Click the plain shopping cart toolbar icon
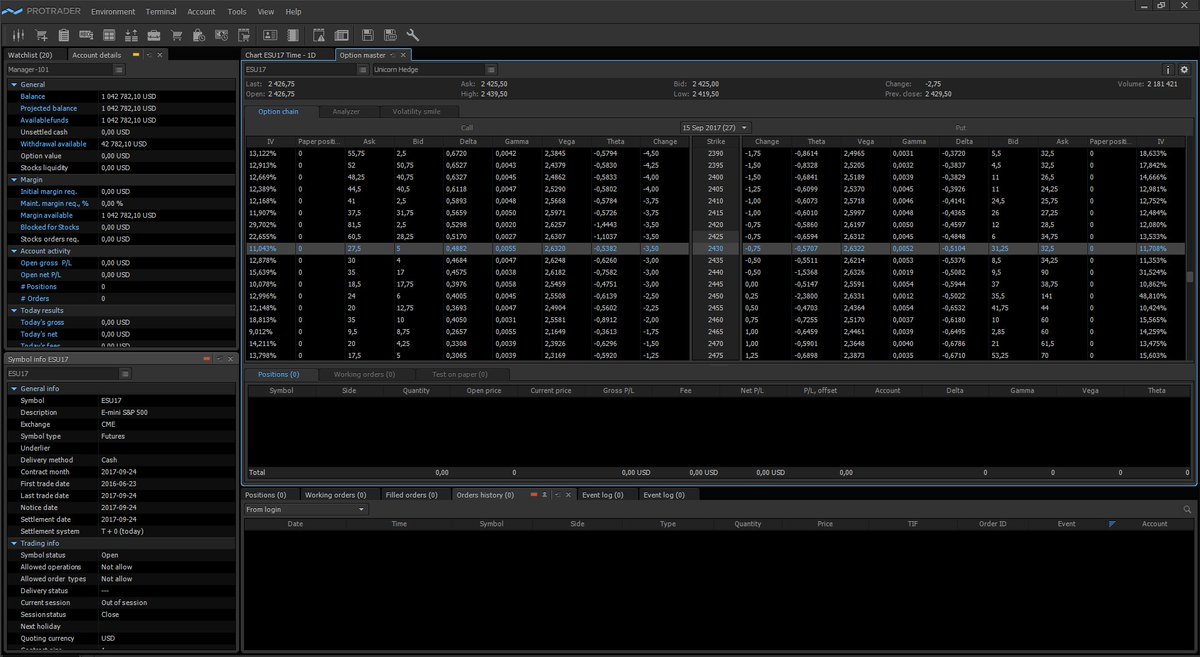The width and height of the screenshot is (1200, 657). (177, 35)
